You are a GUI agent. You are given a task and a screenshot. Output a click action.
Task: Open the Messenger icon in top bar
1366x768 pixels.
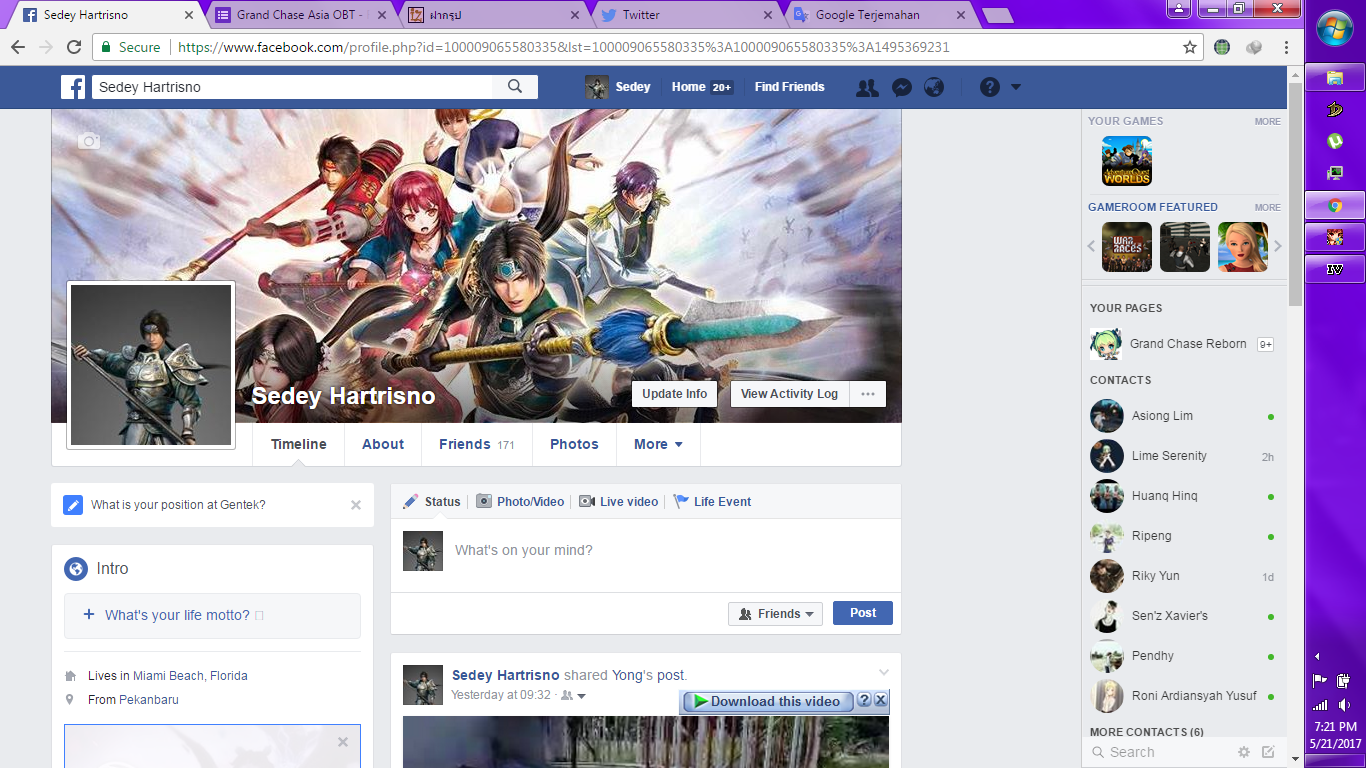pos(901,87)
